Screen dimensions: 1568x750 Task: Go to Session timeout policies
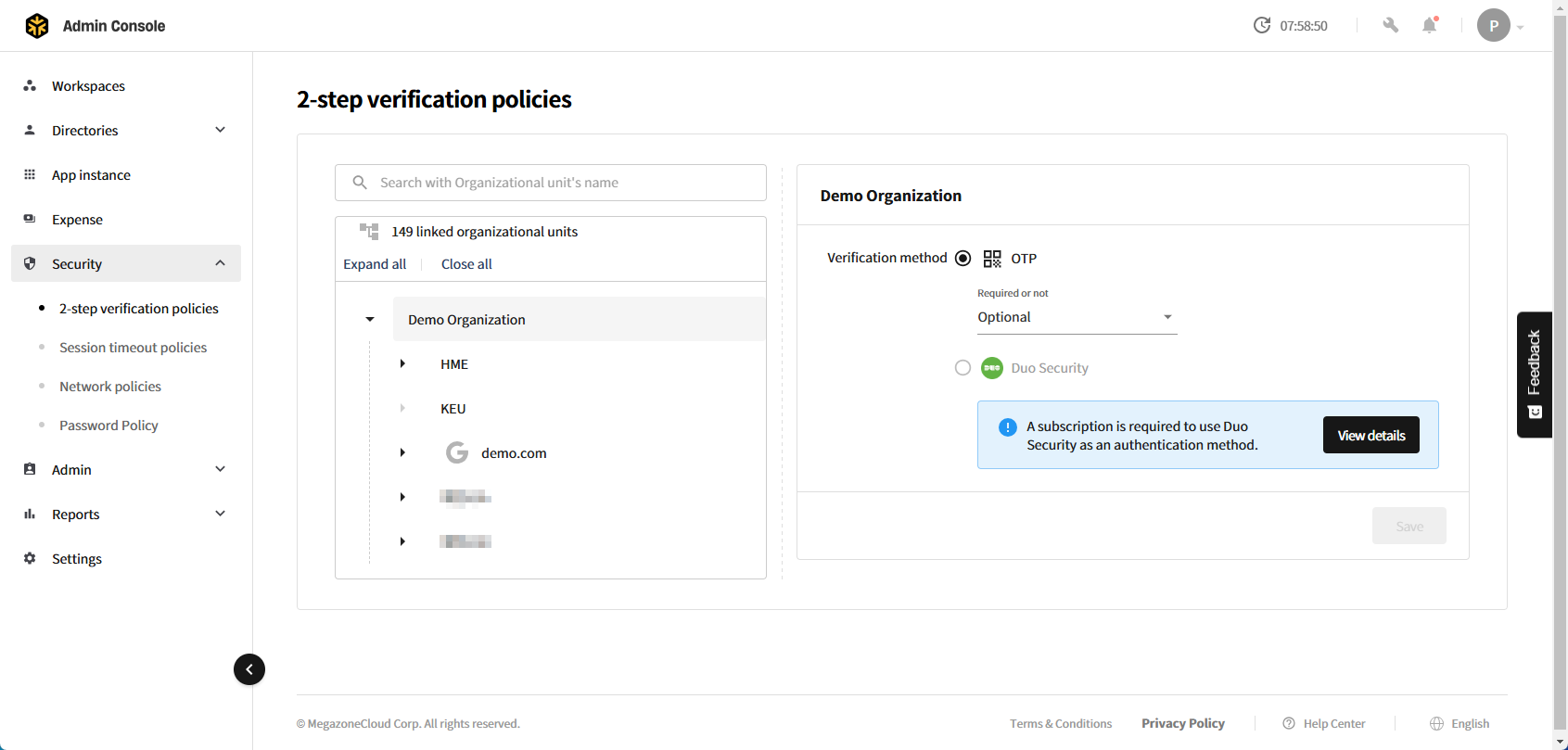click(133, 348)
